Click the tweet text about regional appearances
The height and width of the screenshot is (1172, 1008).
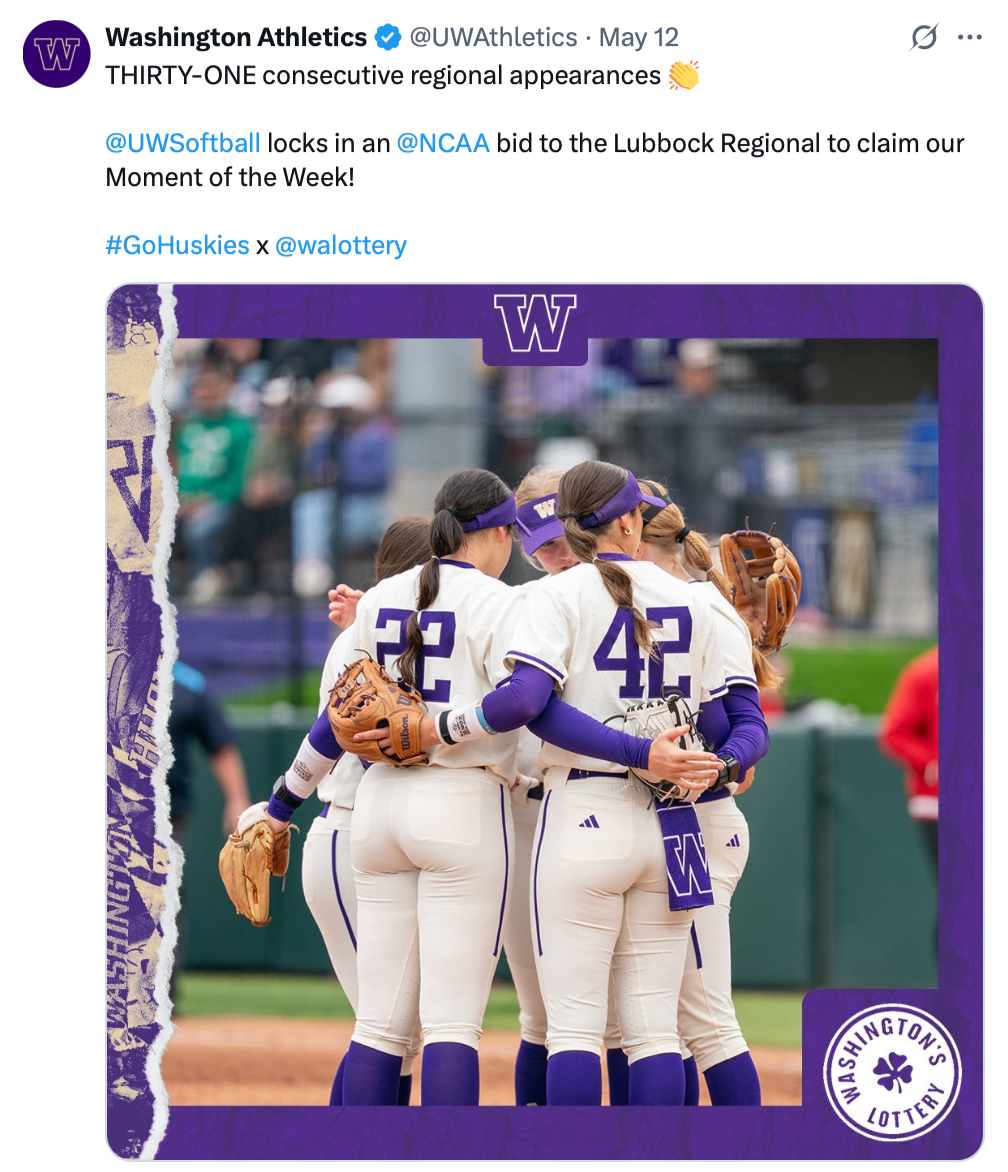tap(383, 75)
